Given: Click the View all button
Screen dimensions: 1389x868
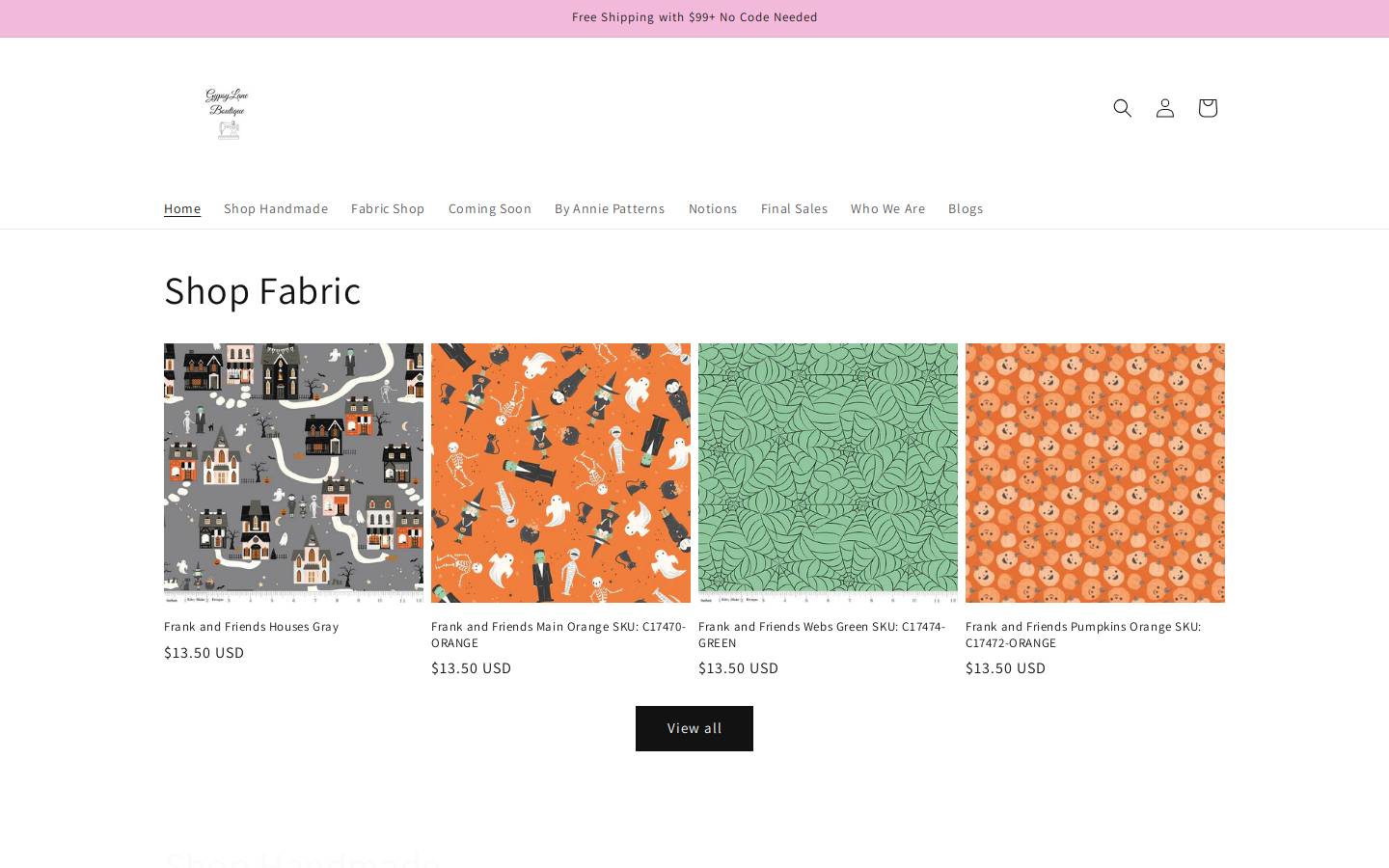Looking at the screenshot, I should coord(694,728).
